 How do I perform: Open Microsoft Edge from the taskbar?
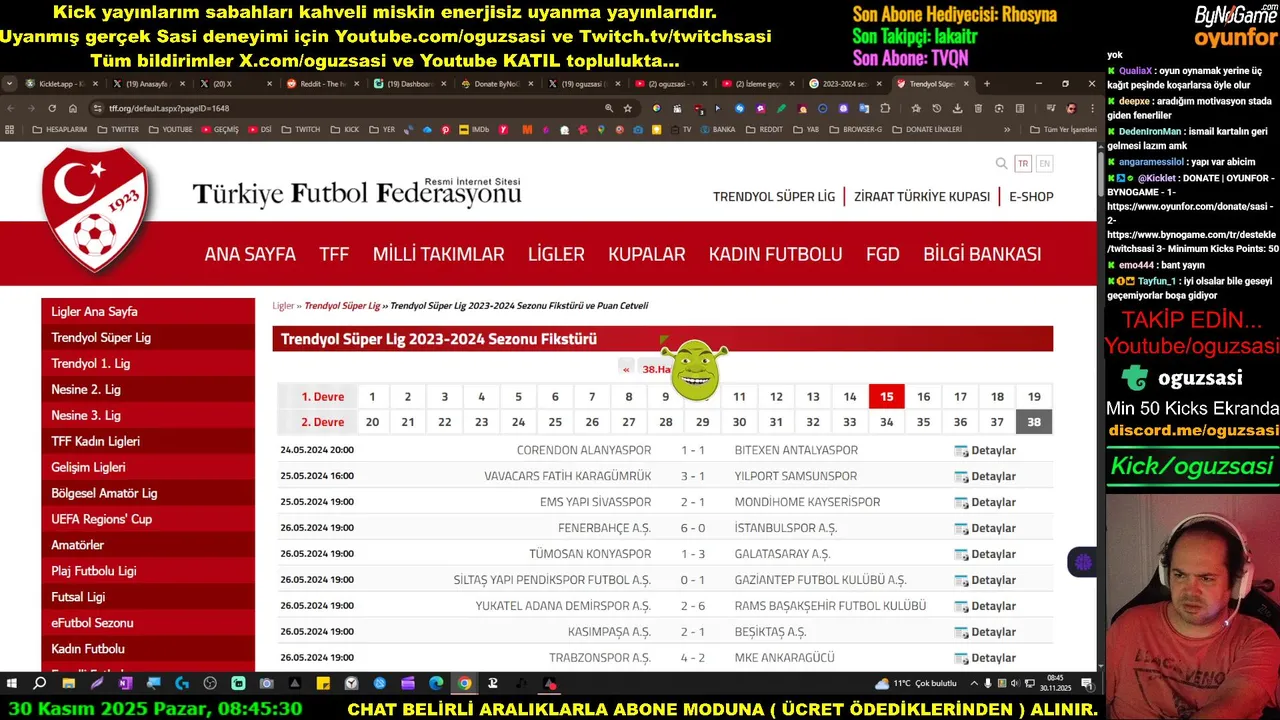[436, 683]
